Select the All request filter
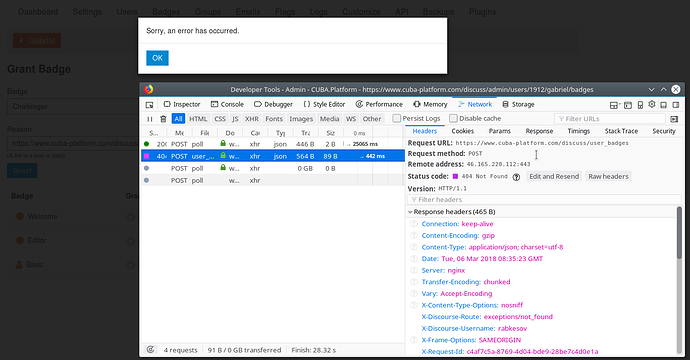This screenshot has width=690, height=360. 178,119
